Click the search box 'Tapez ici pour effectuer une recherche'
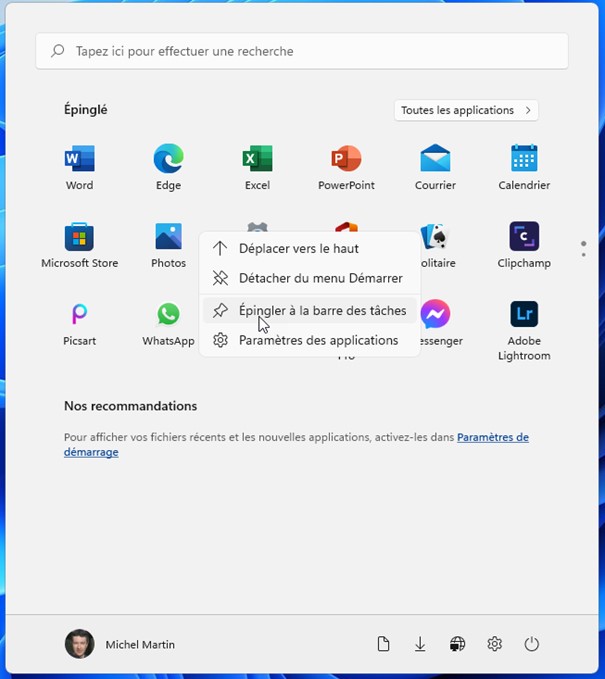Screen dimensions: 605x679 coord(302,51)
